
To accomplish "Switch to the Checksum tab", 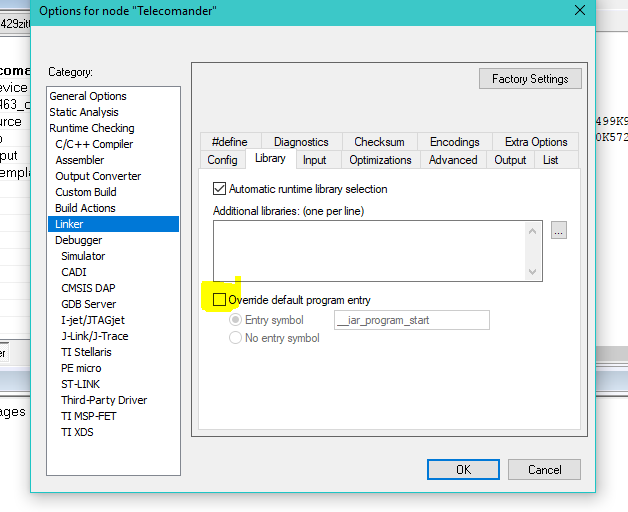I will click(379, 142).
